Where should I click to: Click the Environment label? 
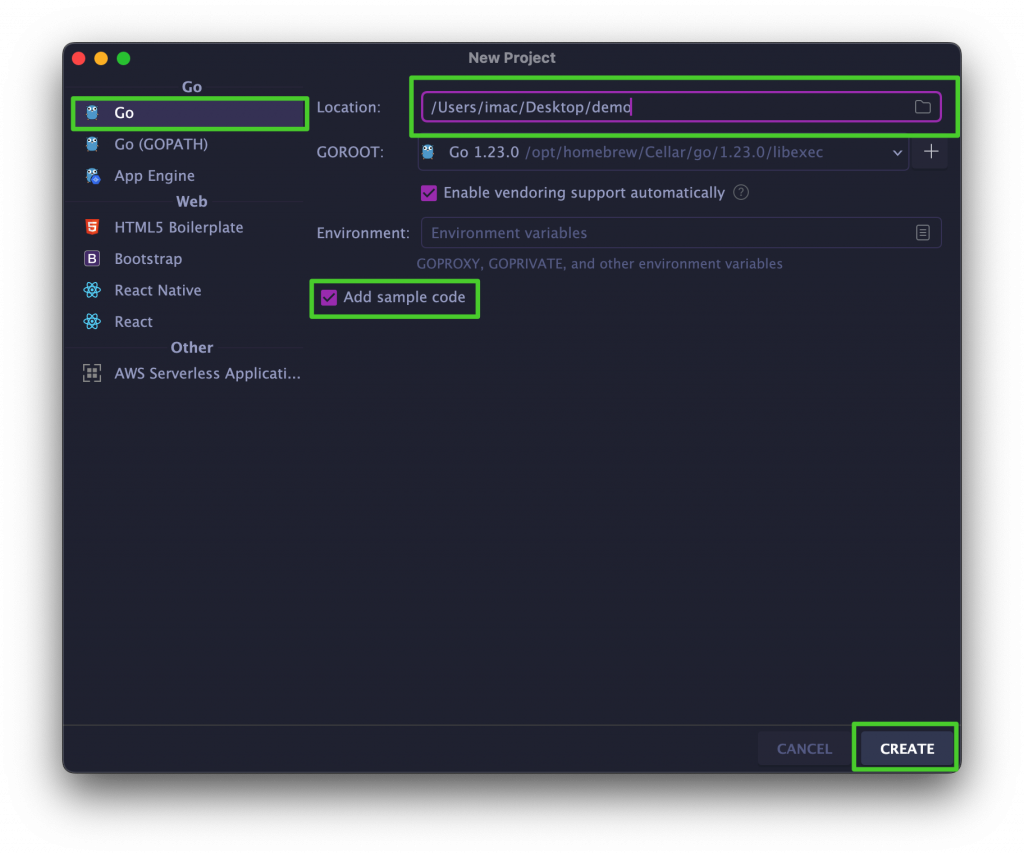[x=362, y=233]
